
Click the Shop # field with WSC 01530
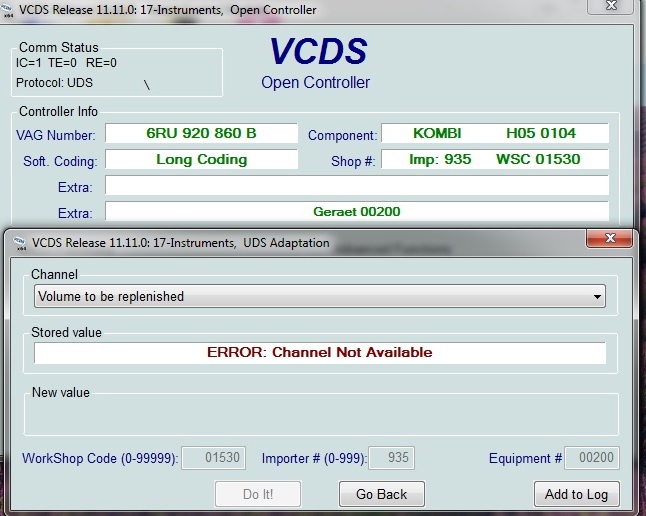click(x=495, y=160)
